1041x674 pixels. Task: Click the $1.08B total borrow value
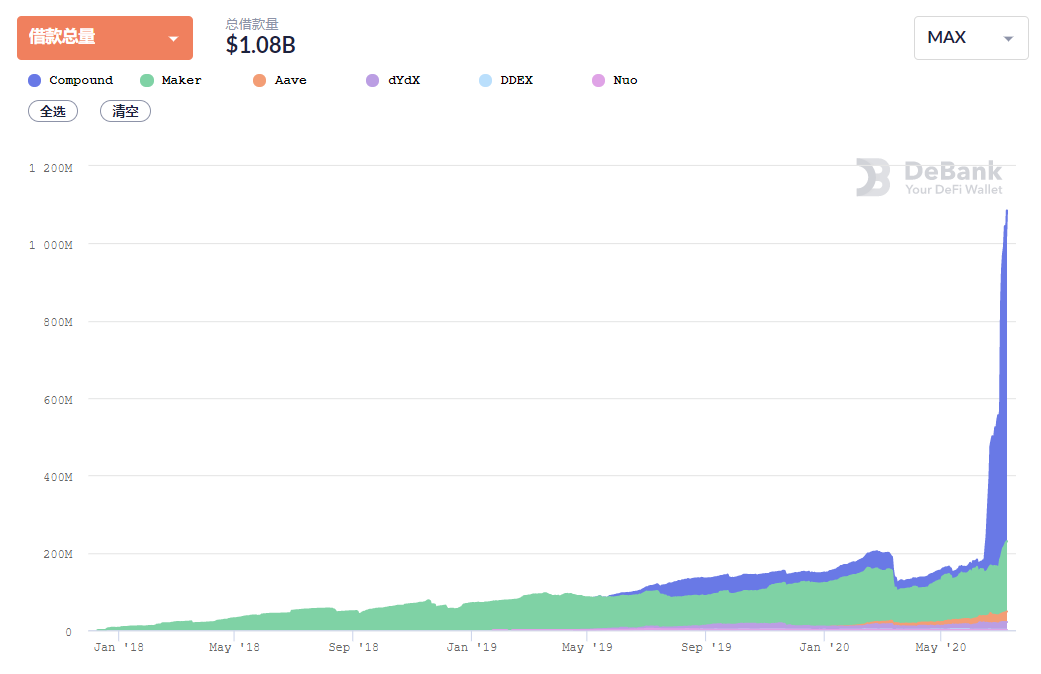(260, 45)
